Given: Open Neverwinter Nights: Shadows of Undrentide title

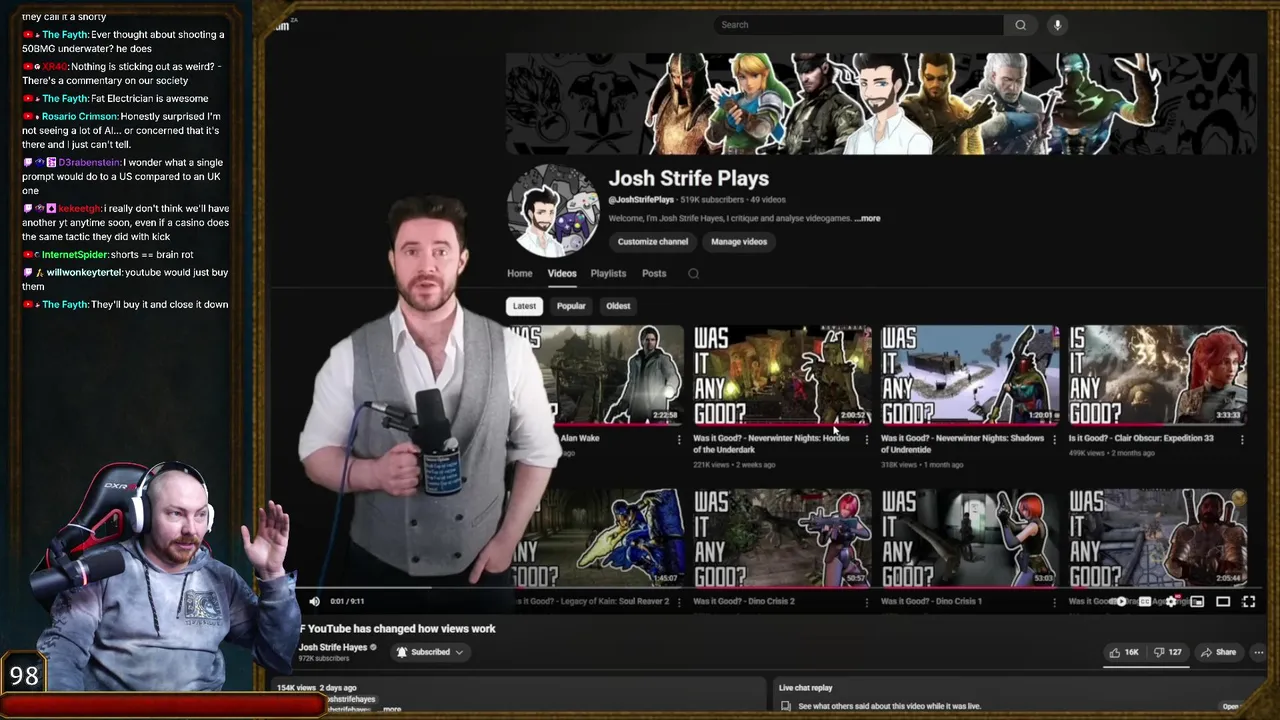Looking at the screenshot, I should pos(962,444).
